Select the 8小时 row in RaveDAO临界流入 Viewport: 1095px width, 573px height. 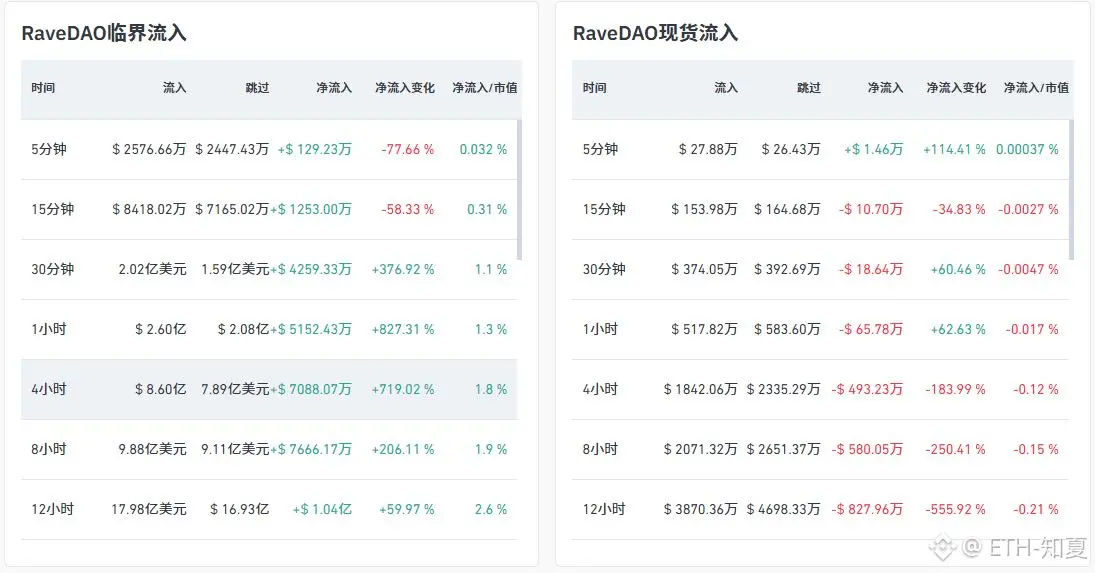click(269, 449)
